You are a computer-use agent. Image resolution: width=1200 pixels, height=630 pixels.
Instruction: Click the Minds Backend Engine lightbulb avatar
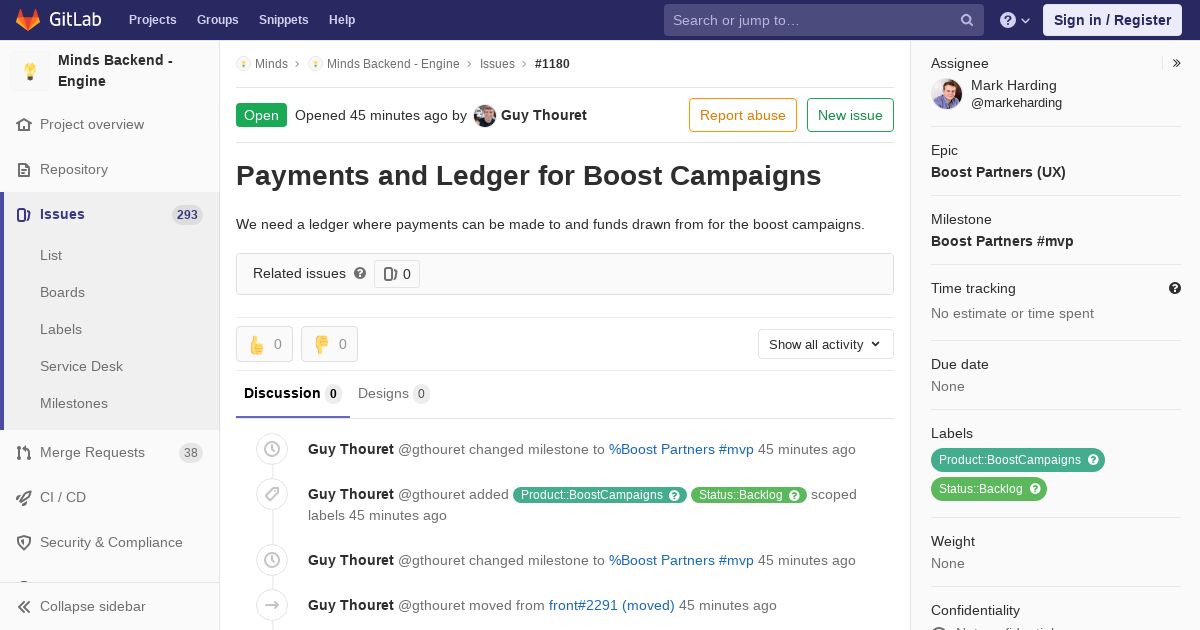30,71
